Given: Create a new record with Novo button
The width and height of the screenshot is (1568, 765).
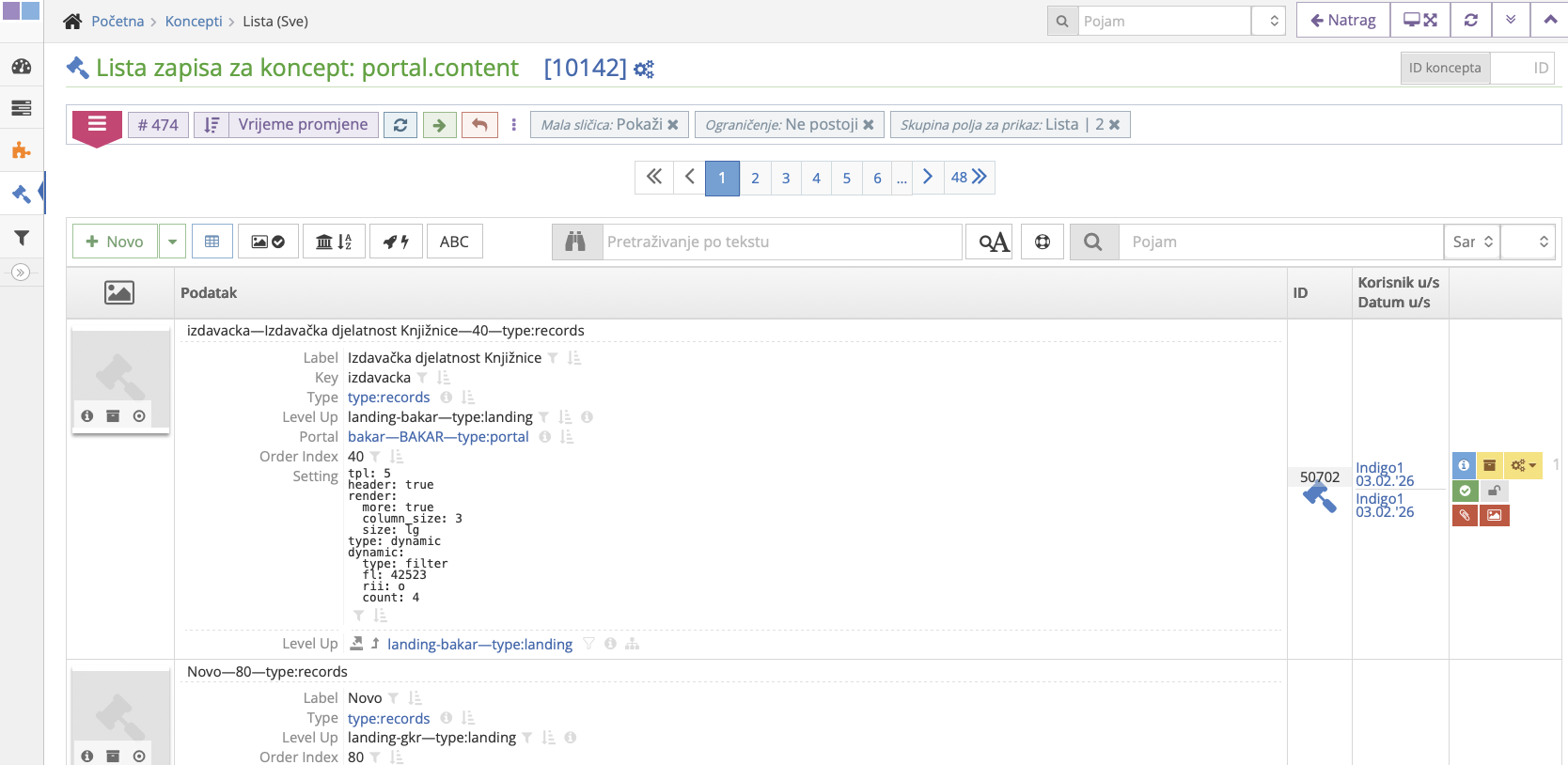Looking at the screenshot, I should point(116,242).
